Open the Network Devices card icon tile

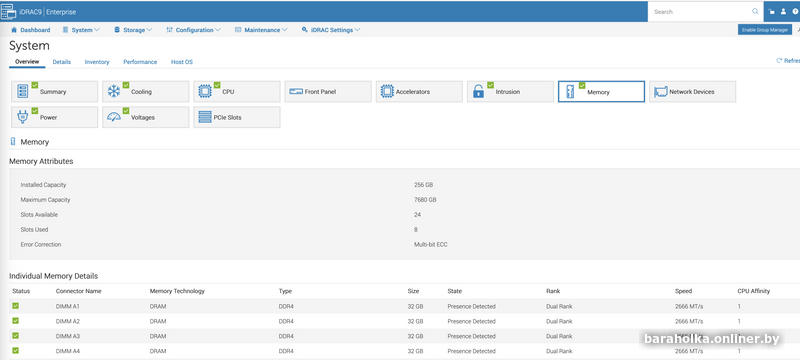tap(692, 92)
